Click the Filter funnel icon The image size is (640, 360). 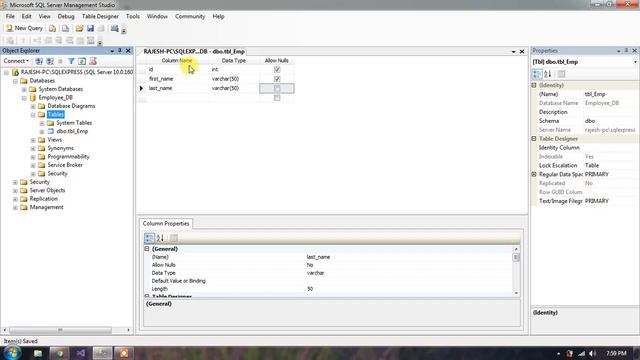coord(71,61)
